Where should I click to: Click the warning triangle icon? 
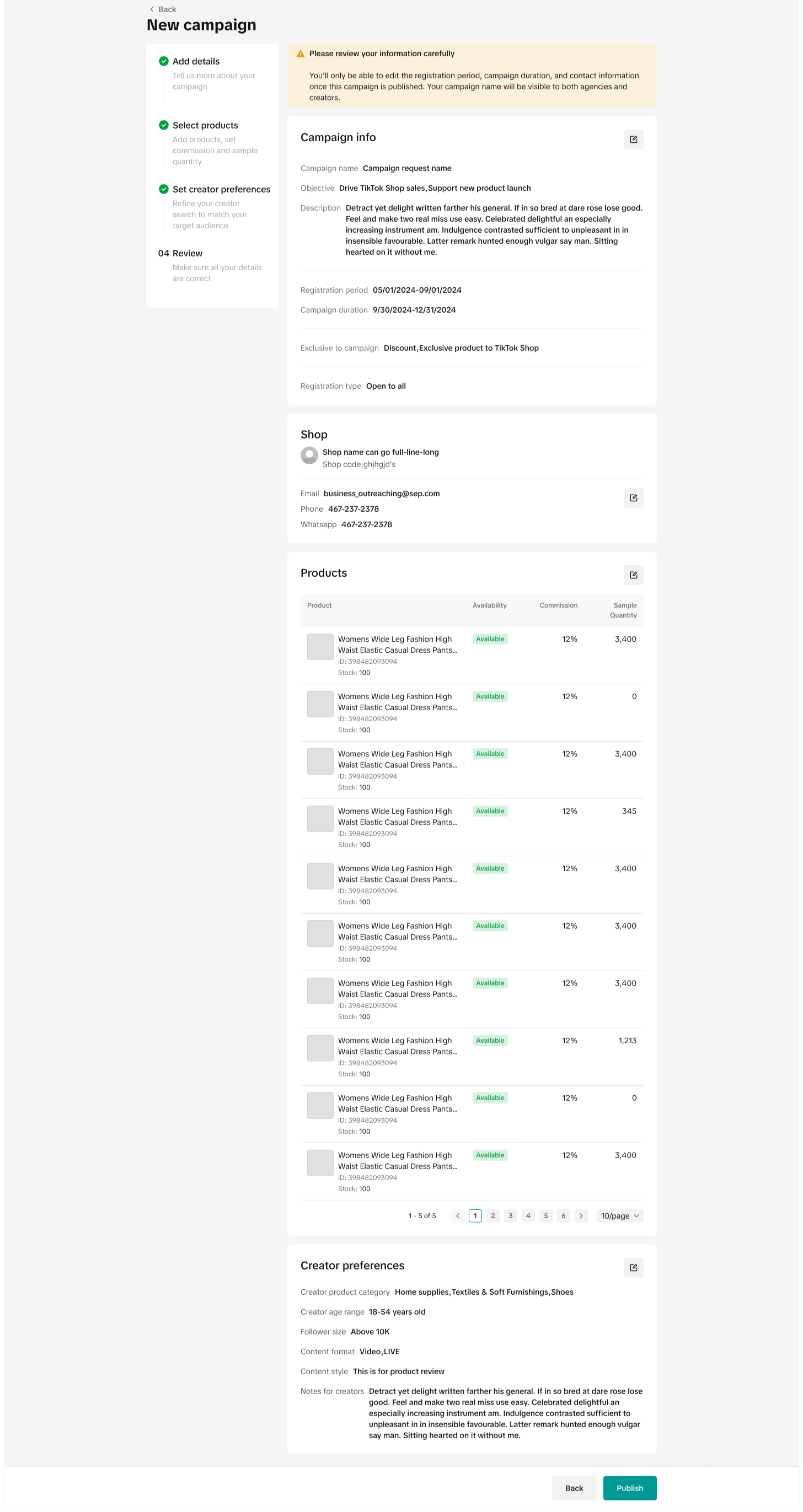301,53
